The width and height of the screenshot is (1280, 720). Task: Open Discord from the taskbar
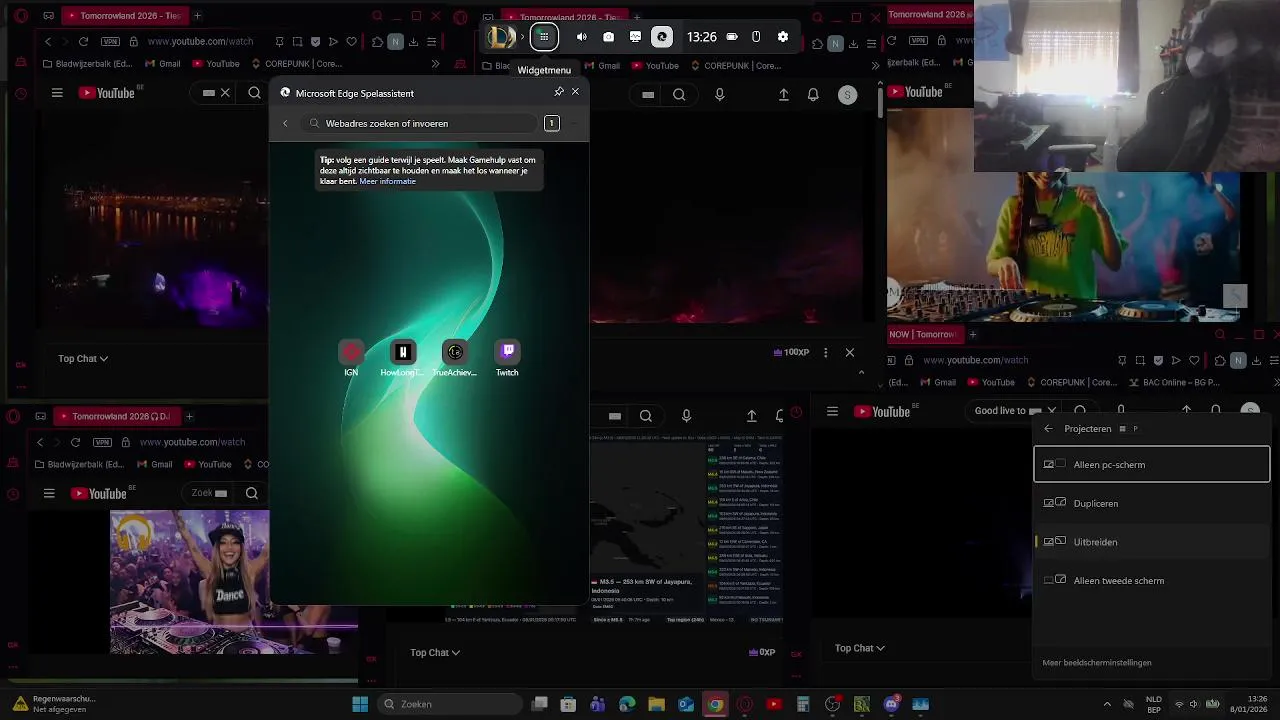(x=891, y=704)
